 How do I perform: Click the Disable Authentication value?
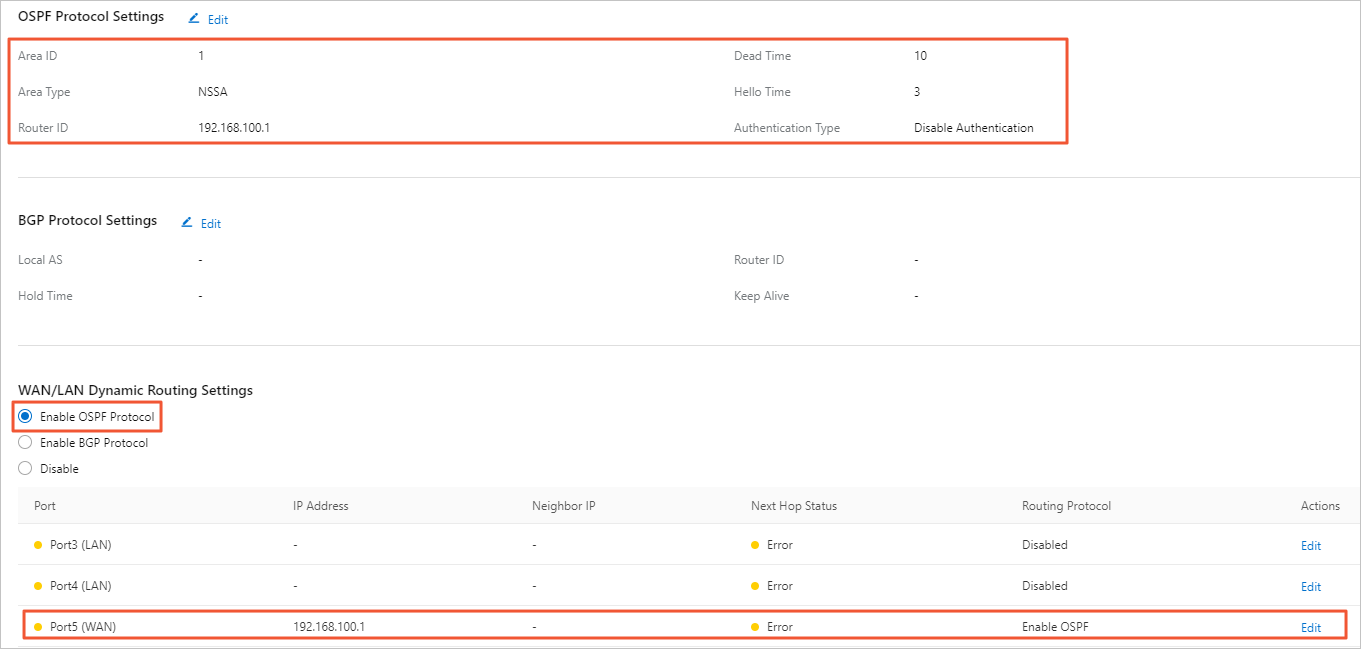974,128
